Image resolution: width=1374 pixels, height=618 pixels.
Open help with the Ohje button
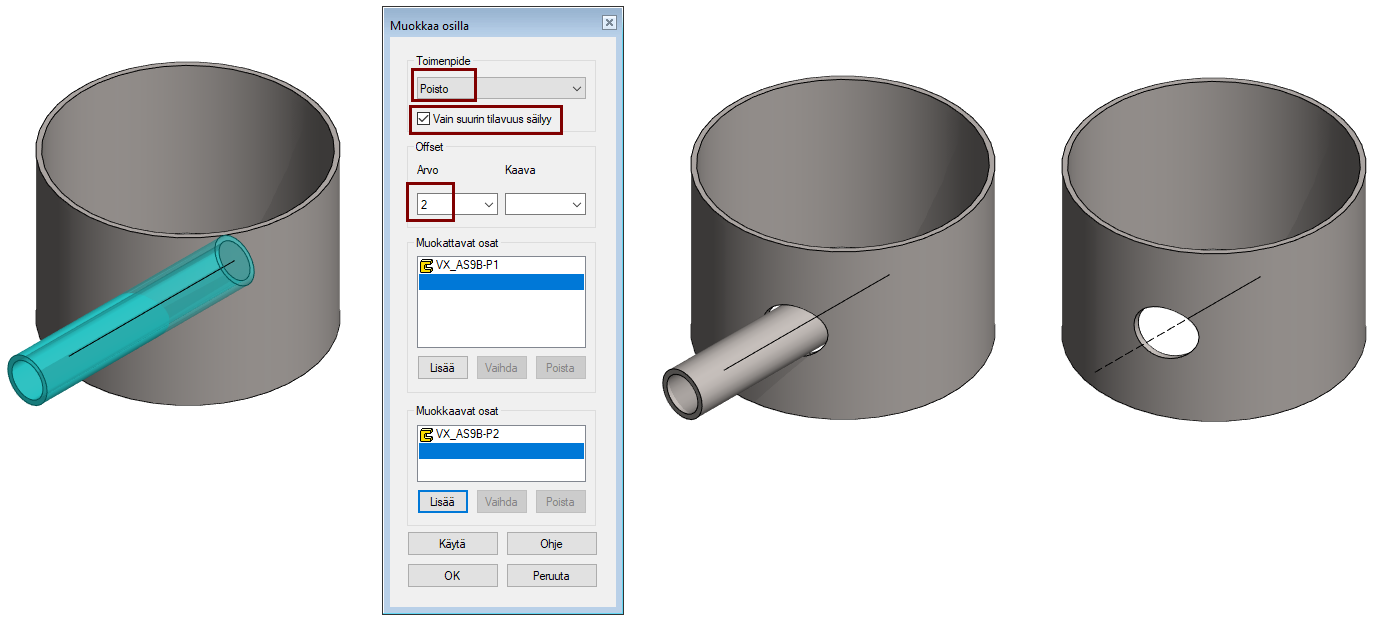coord(551,544)
